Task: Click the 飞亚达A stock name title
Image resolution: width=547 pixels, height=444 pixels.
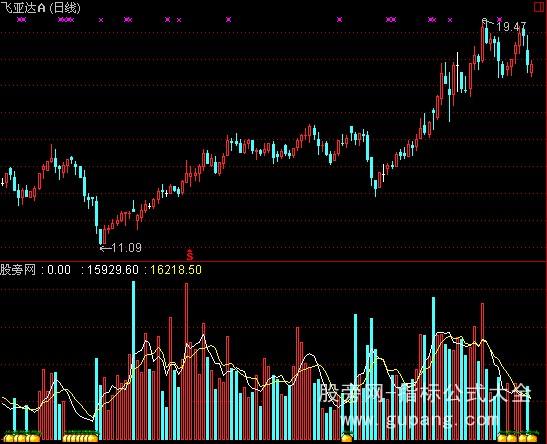Action: click(23, 7)
